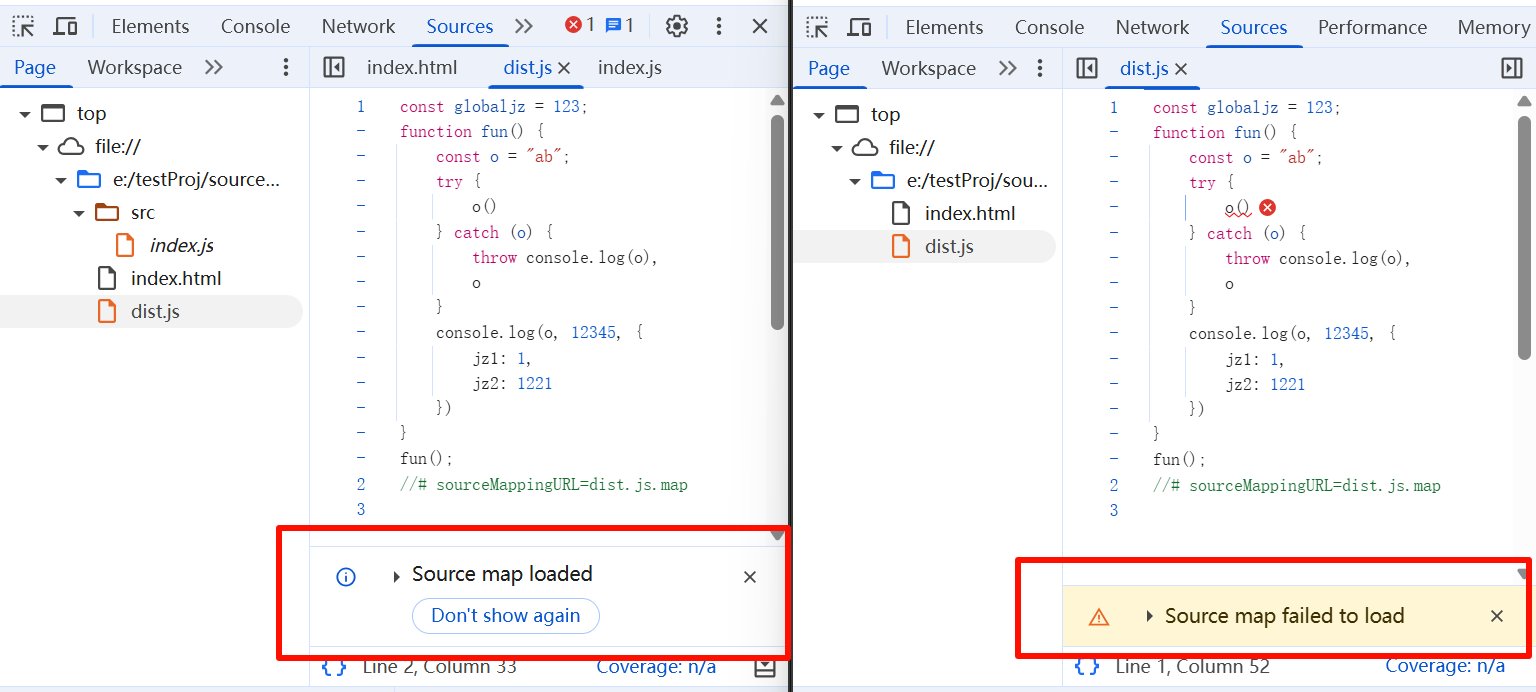Open index.js editor tab in left window

click(630, 68)
